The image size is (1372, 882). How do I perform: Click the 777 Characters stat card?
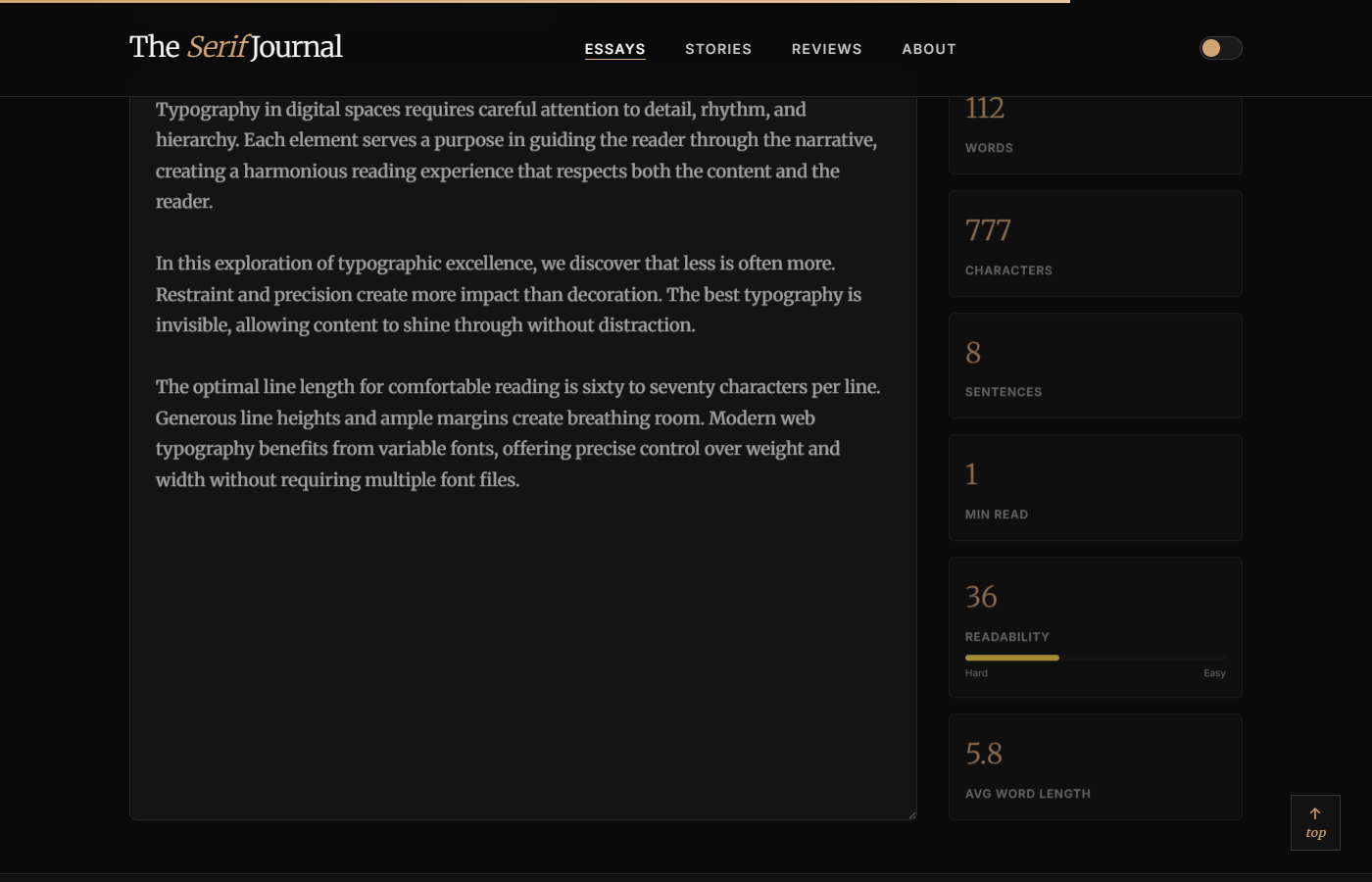(x=1095, y=244)
